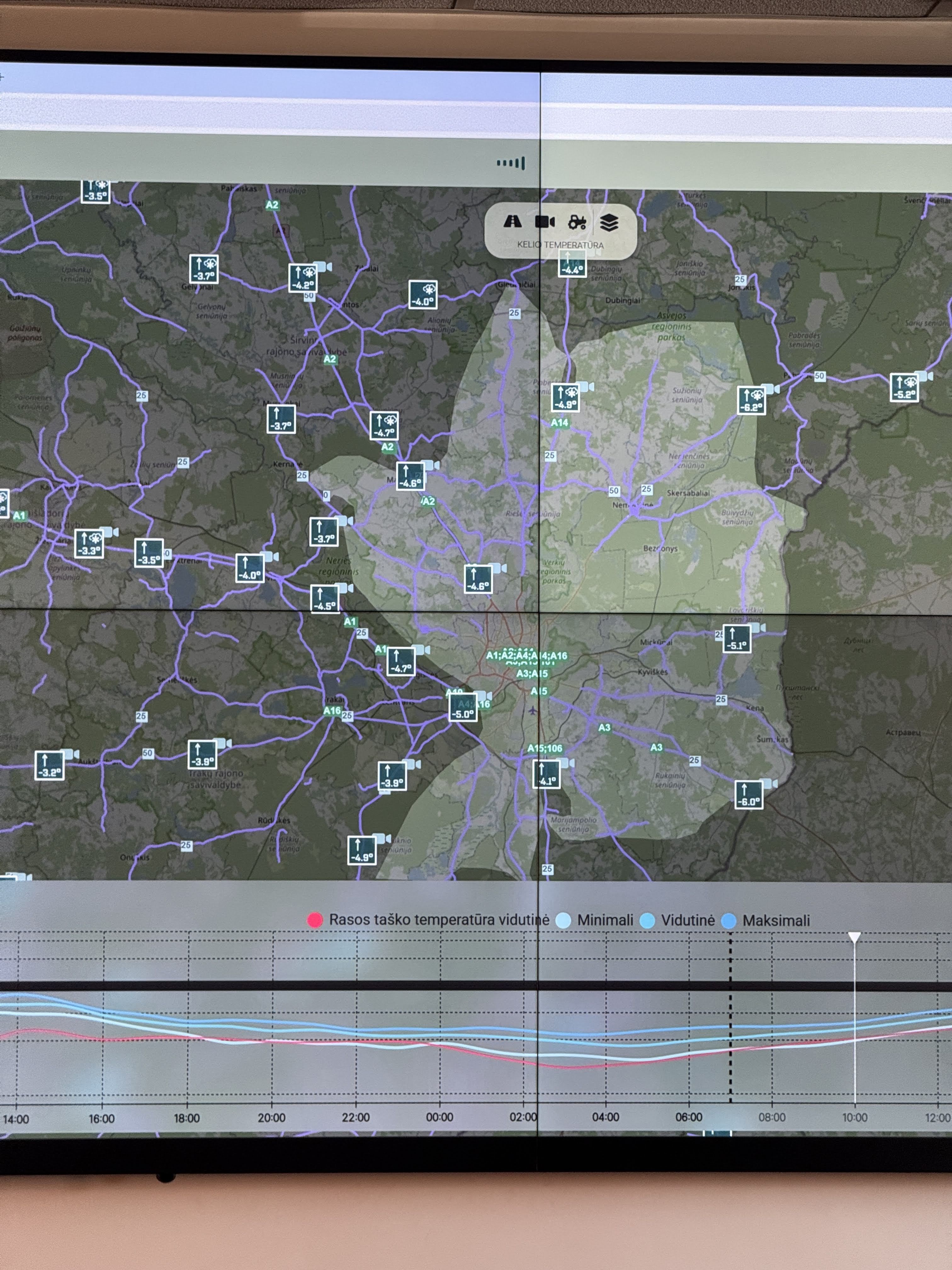Viewport: 952px width, 1270px height.
Task: Click the -3.2° station marker
Action: point(49,765)
